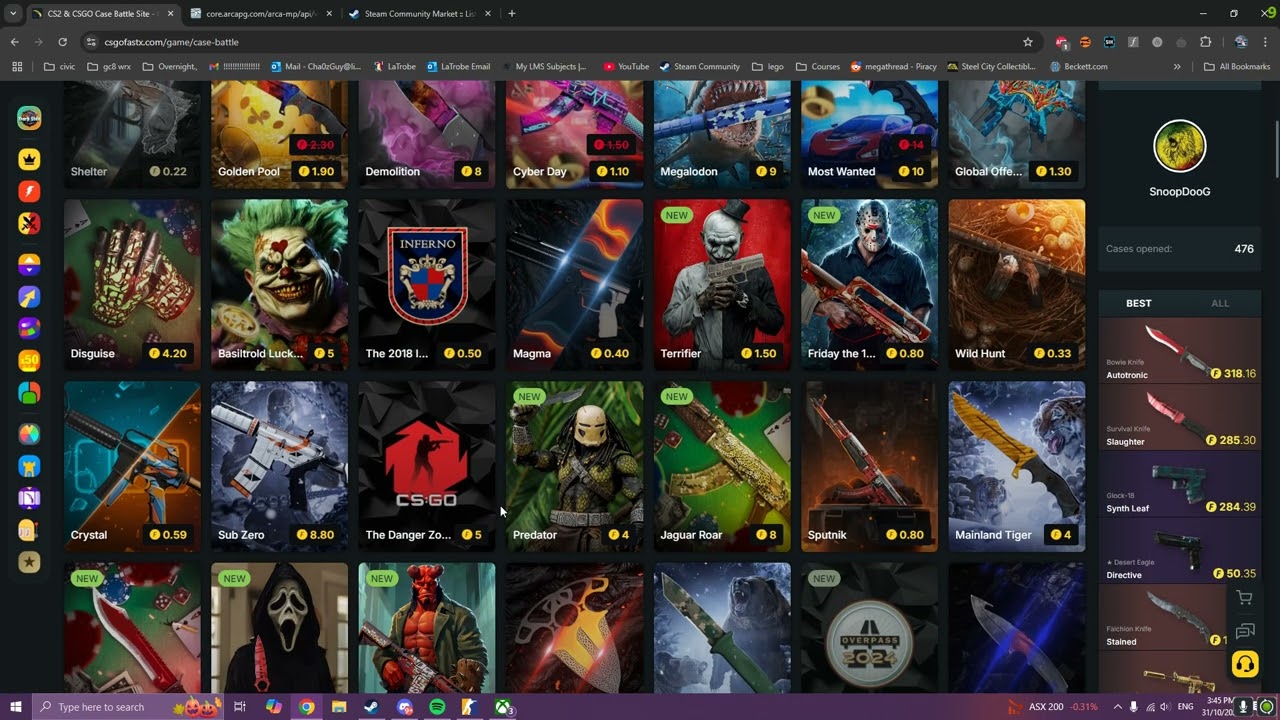Select the Mainland Tiger case

[1017, 466]
